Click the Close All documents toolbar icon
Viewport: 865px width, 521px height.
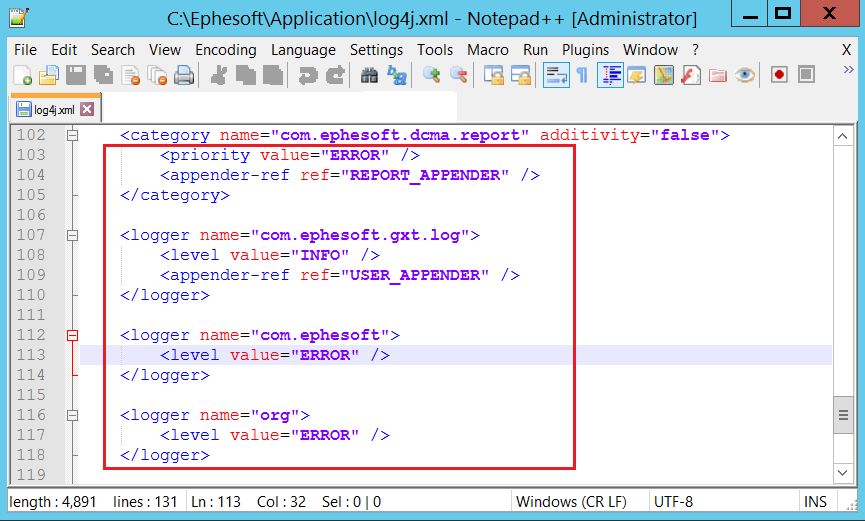157,75
